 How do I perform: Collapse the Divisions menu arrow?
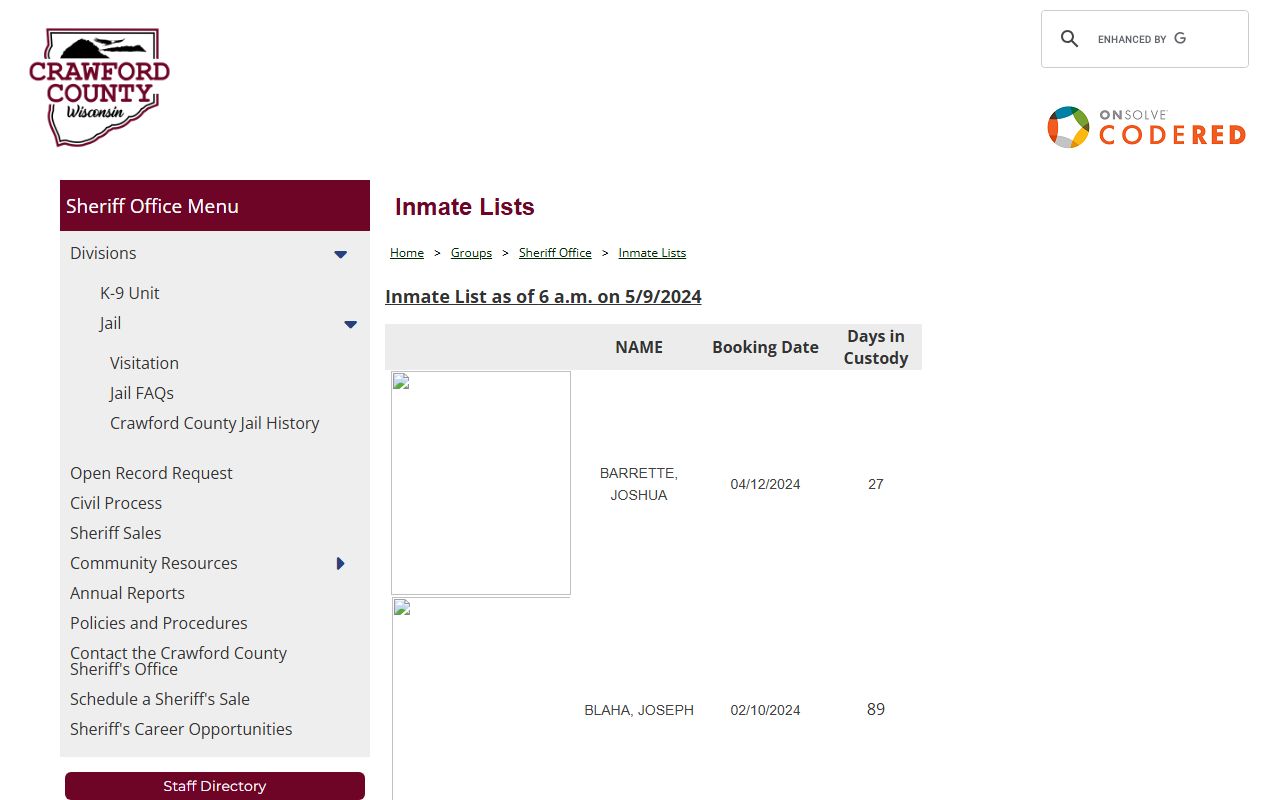340,254
